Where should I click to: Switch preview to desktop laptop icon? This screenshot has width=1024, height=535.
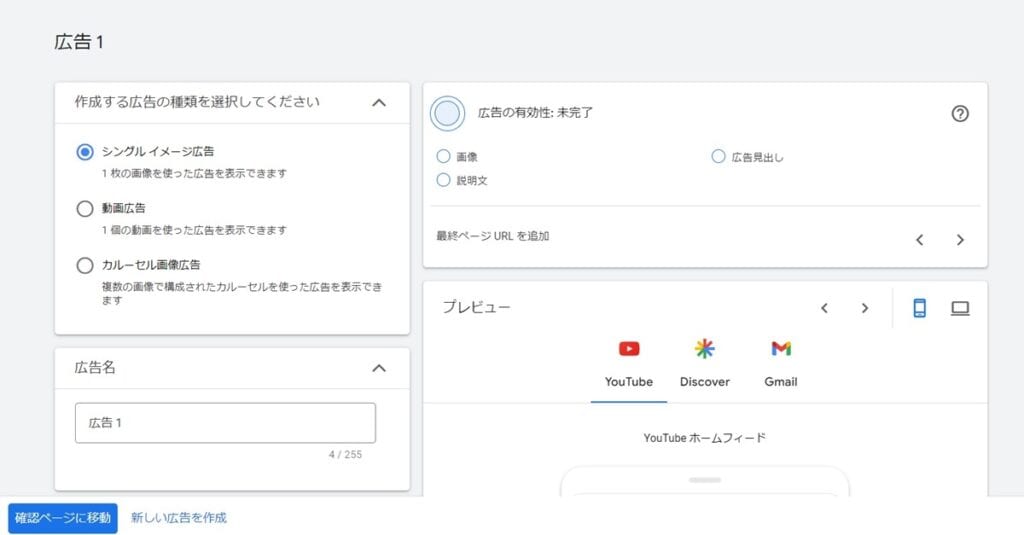[x=959, y=308]
